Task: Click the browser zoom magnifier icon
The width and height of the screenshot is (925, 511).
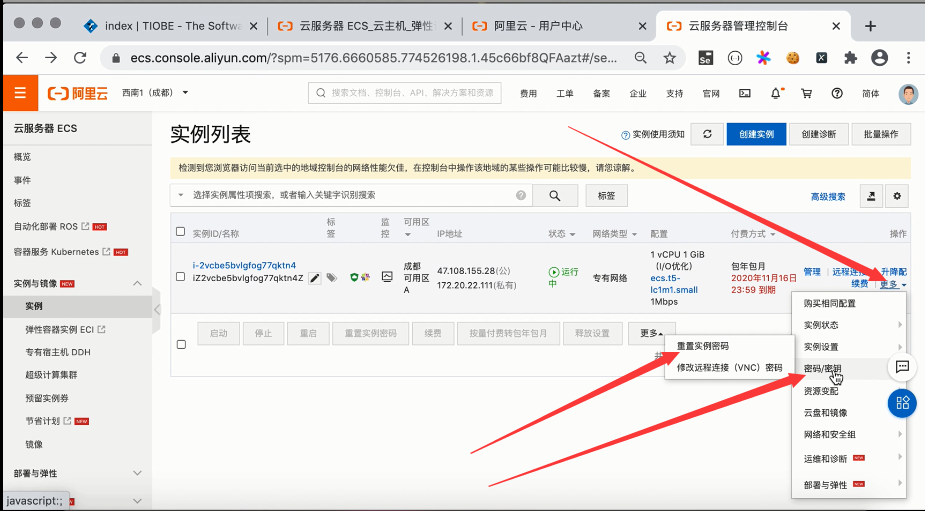Action: click(x=640, y=58)
